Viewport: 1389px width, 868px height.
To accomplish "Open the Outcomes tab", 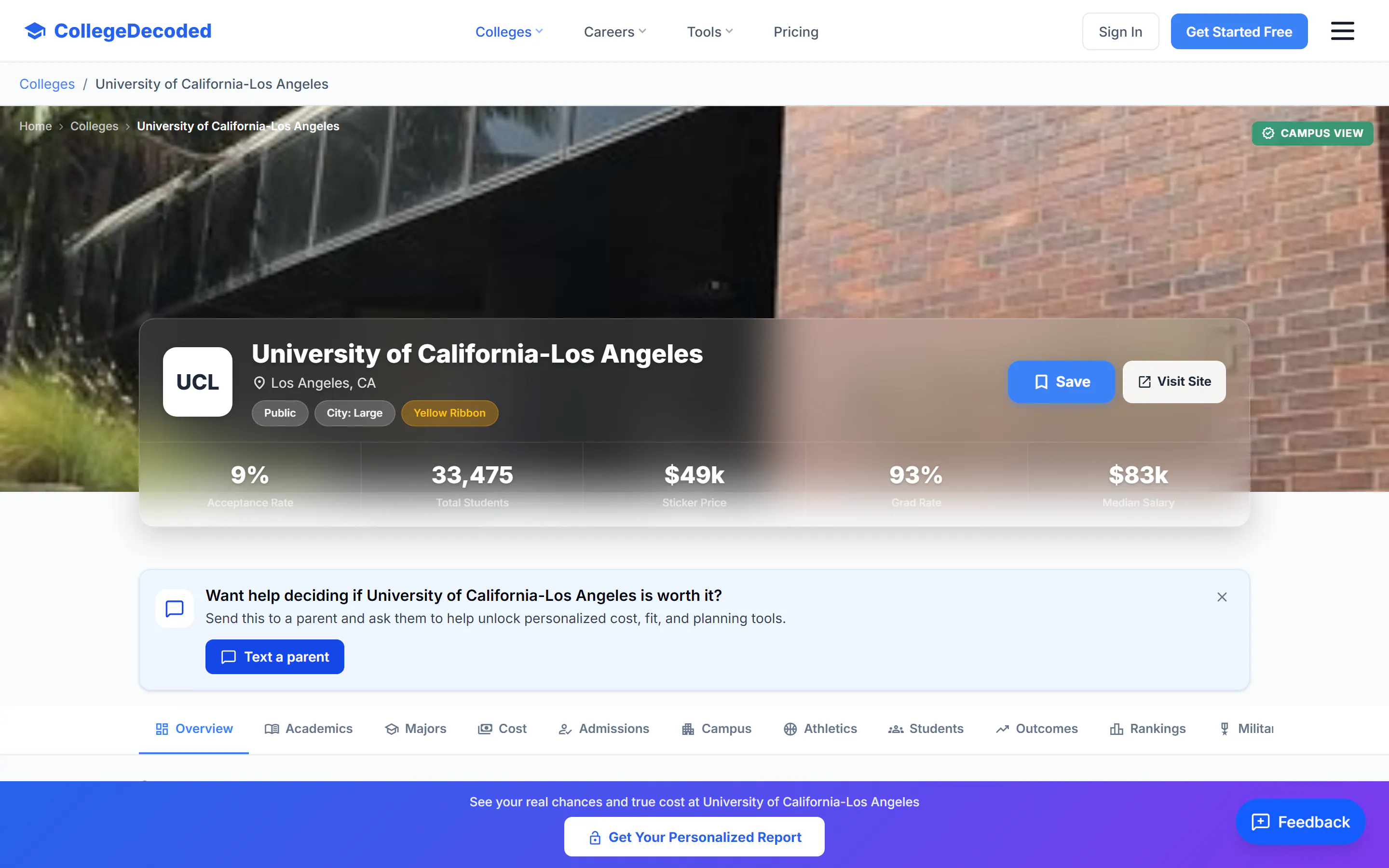I will point(1036,729).
